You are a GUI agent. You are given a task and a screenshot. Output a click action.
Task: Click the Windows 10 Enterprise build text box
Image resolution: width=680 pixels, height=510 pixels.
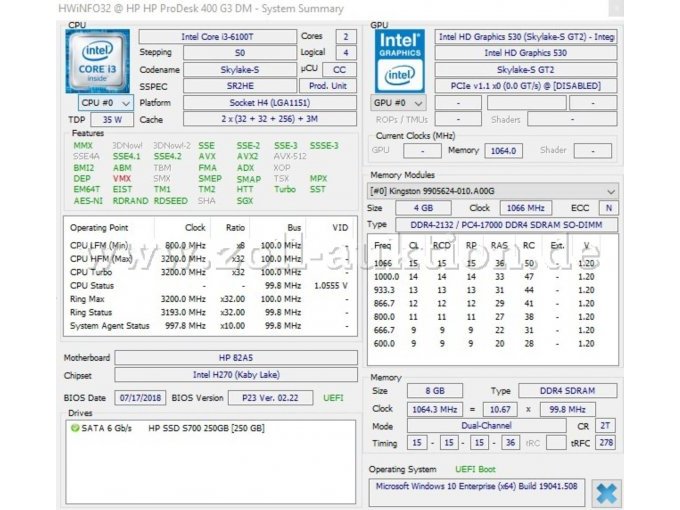click(477, 492)
